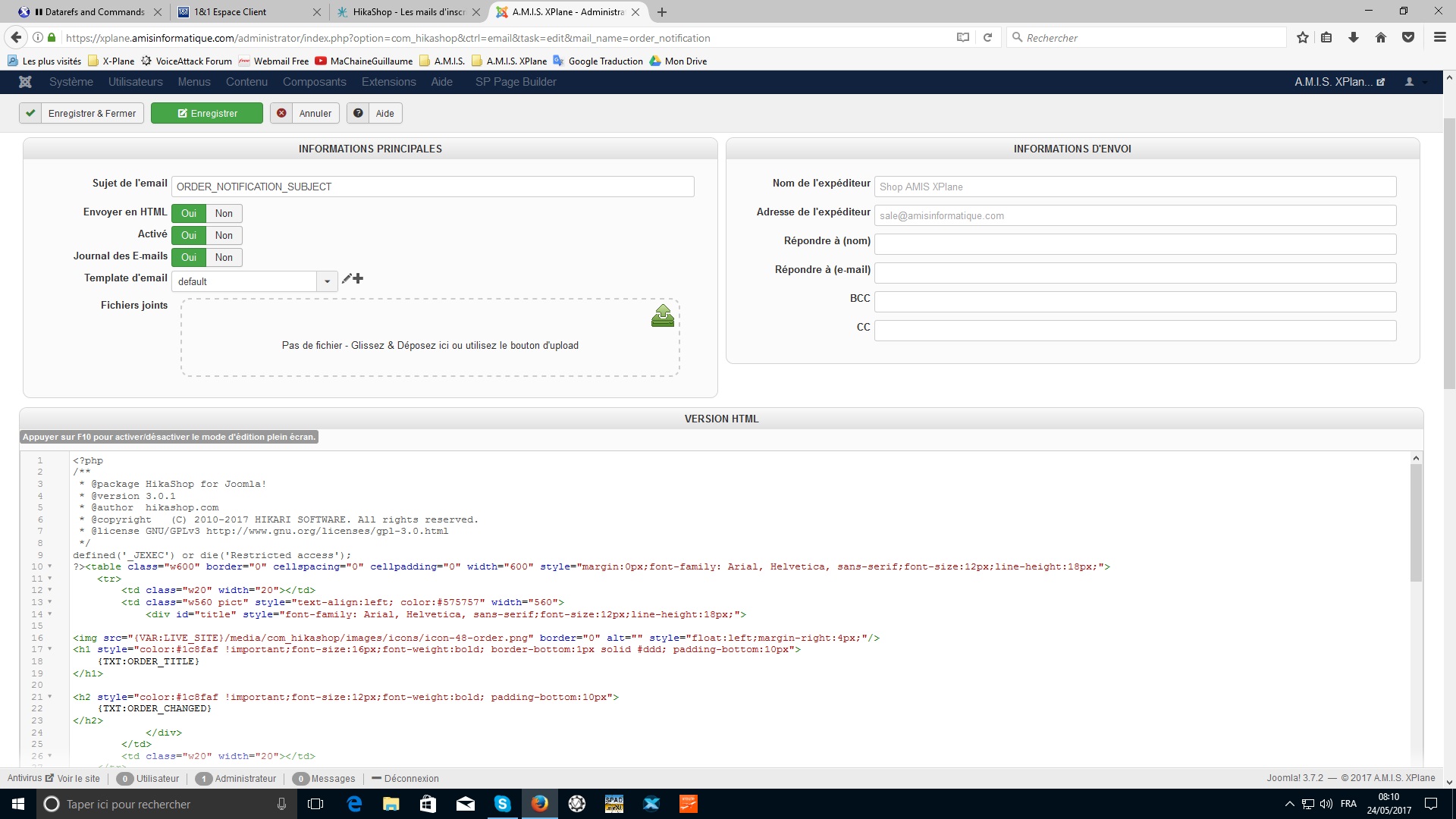
Task: Reload the page with refresh icon
Action: coord(987,37)
